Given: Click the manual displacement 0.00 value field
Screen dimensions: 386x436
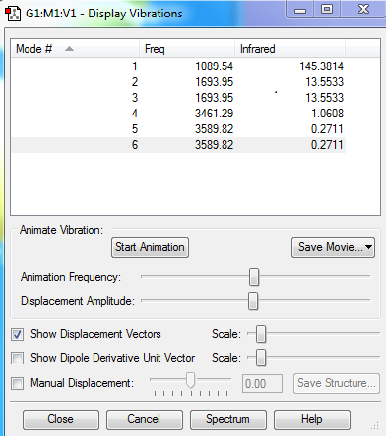Looking at the screenshot, I should [x=262, y=383].
